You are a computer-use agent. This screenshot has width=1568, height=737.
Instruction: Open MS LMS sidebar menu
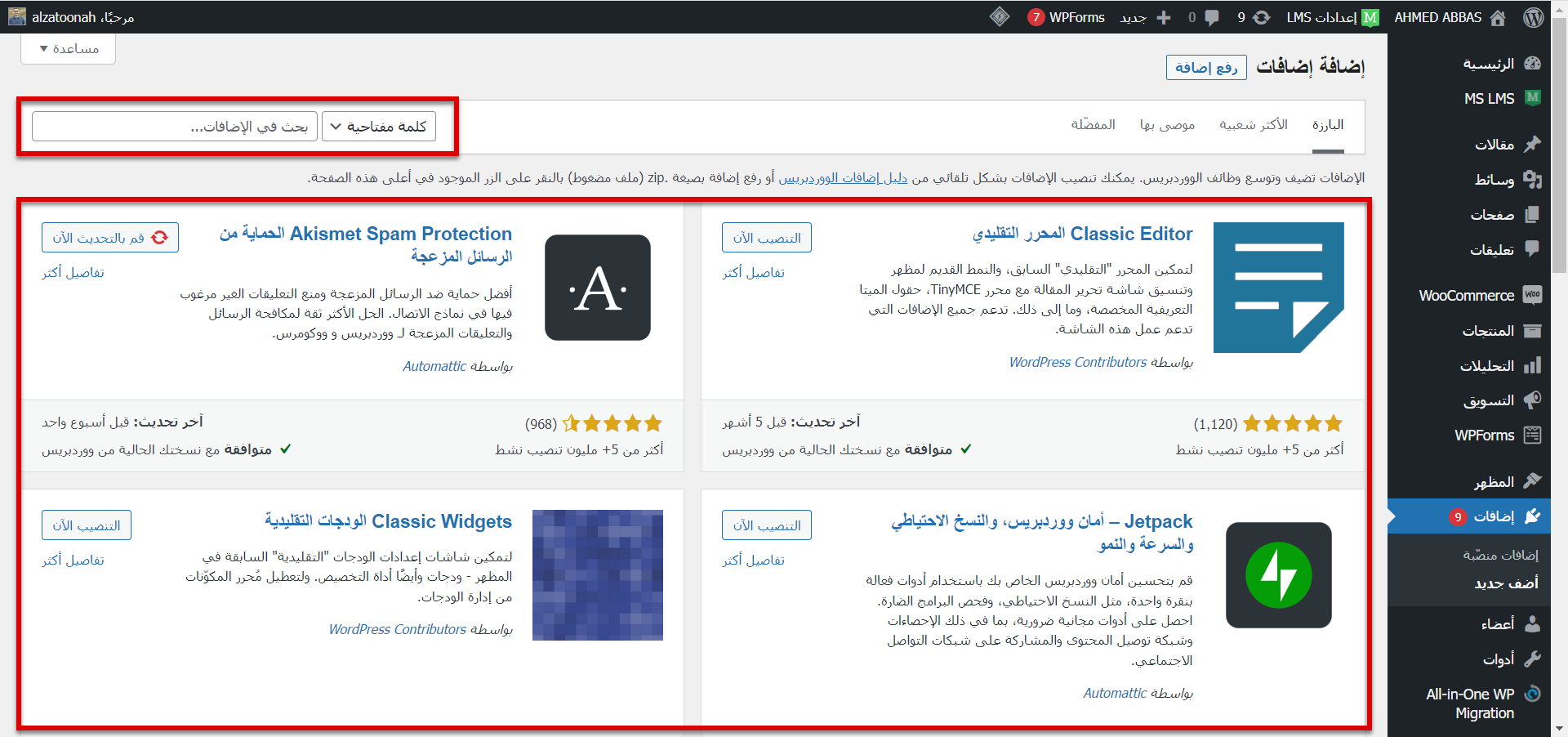click(1501, 98)
